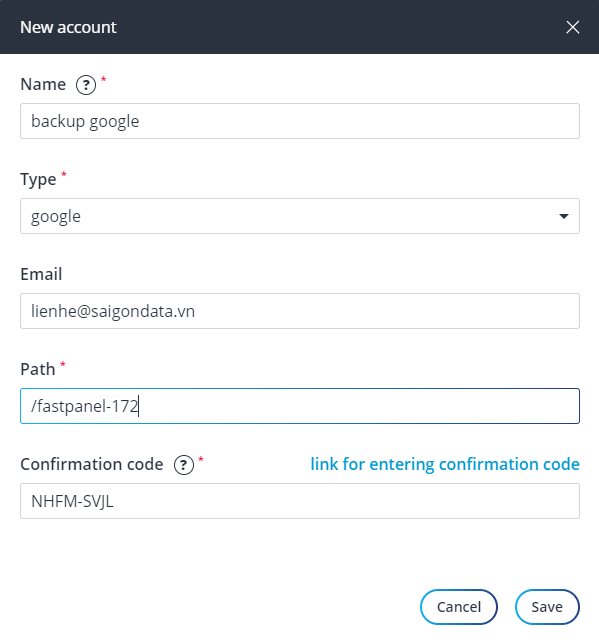
Task: Select the Confirmation code input NHFM-SVJL
Action: tap(300, 501)
